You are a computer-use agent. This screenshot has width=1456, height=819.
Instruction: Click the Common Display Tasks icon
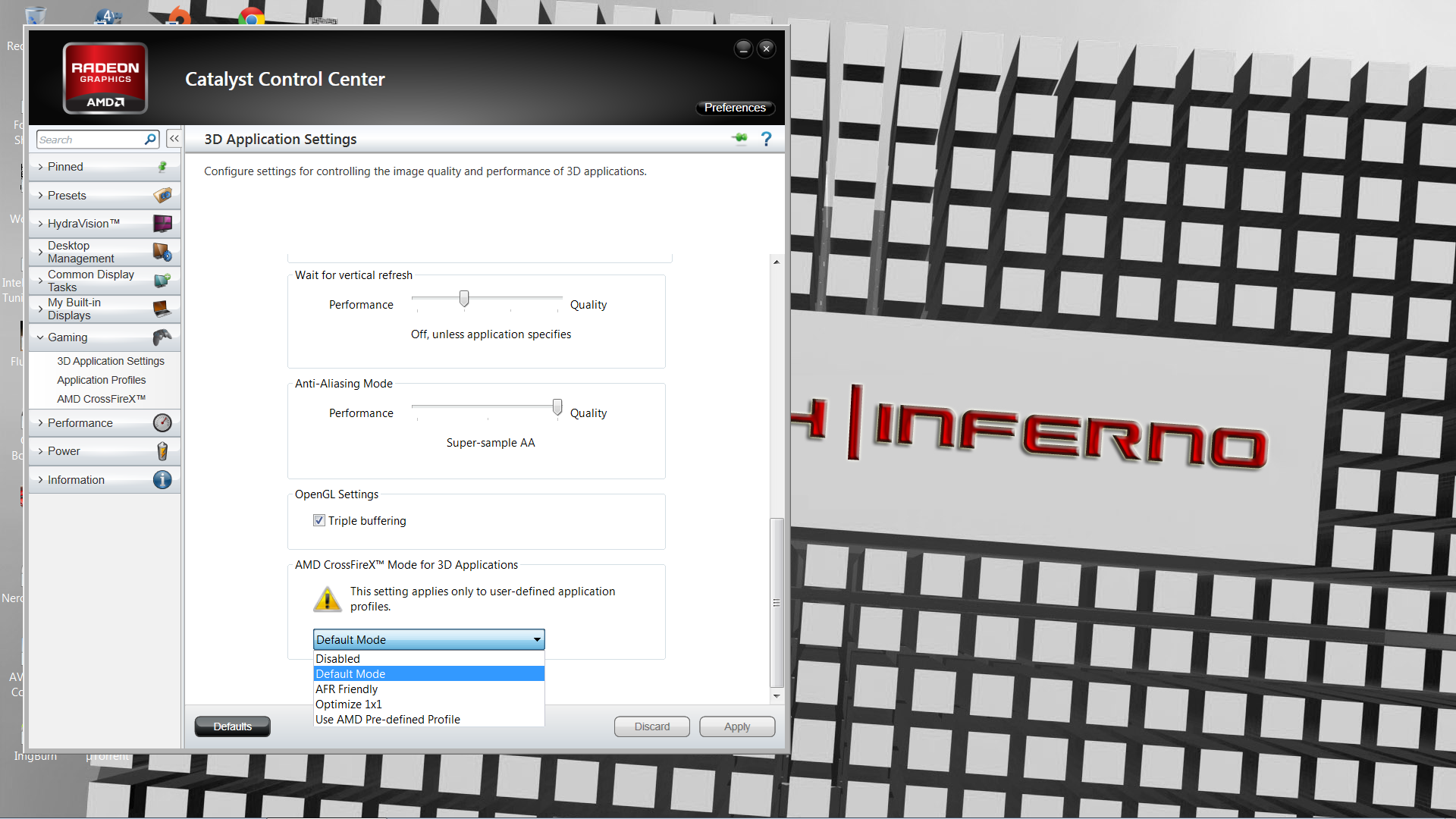[x=162, y=281]
